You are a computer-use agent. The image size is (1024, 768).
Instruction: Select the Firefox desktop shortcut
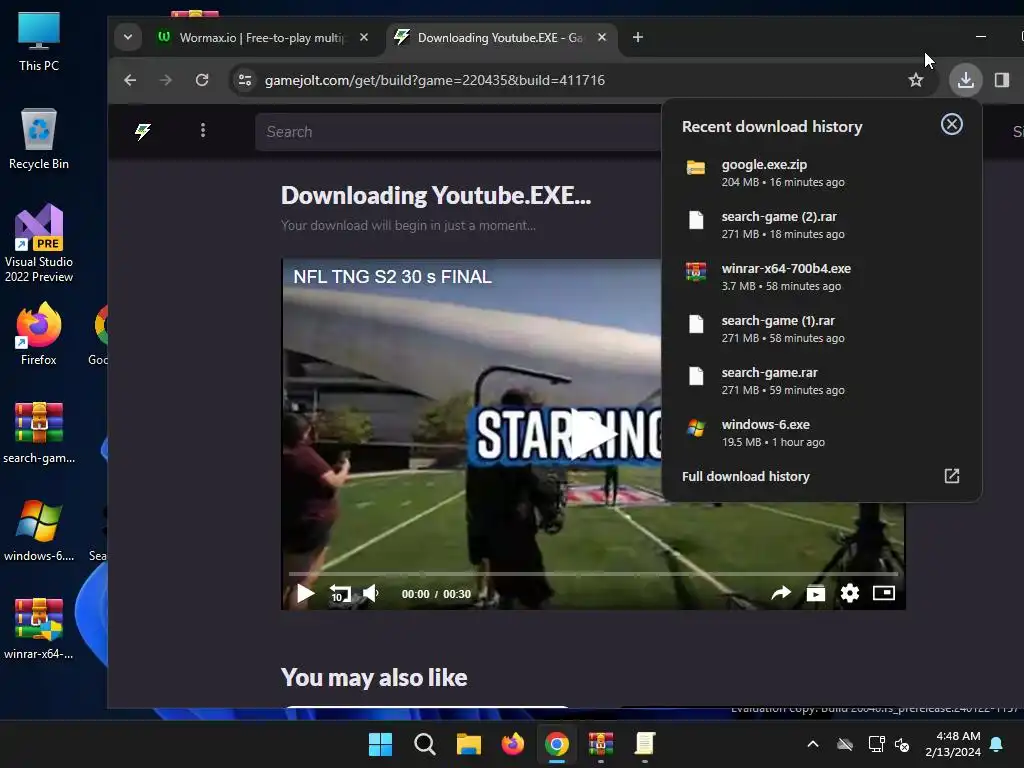coord(39,334)
